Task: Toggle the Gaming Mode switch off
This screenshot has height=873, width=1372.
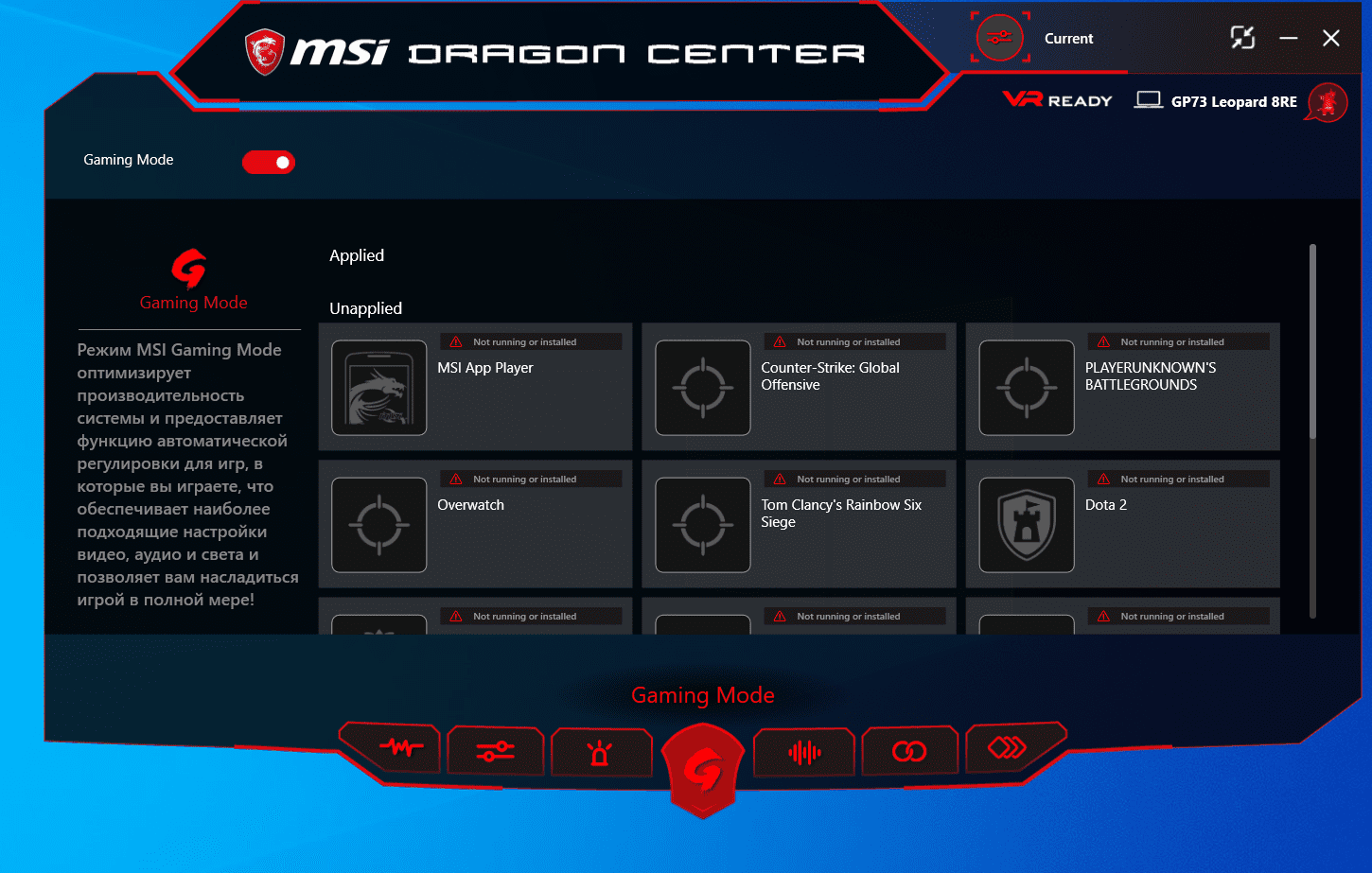Action: tap(269, 162)
